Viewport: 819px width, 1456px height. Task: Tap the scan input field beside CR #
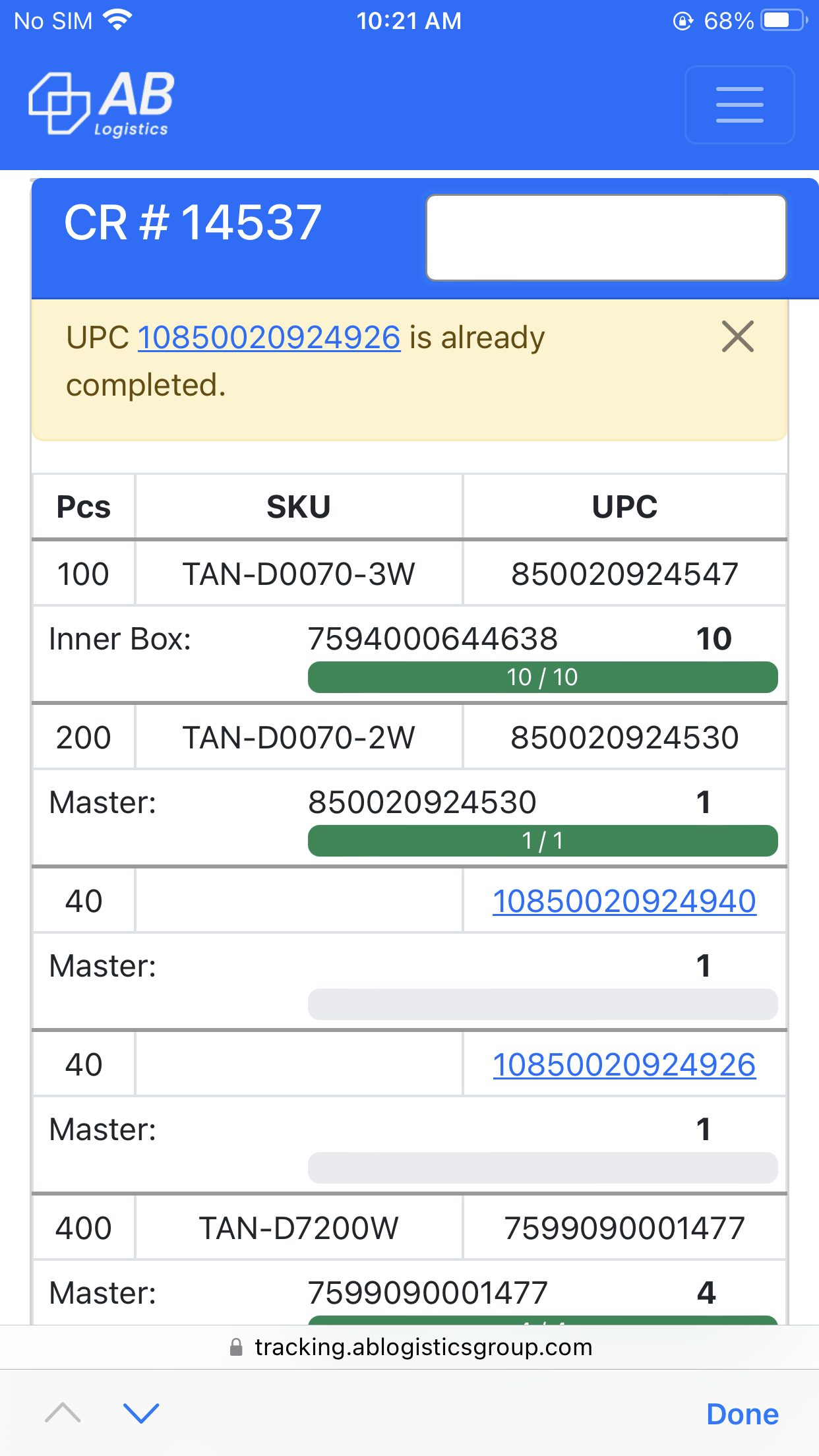pyautogui.click(x=605, y=238)
